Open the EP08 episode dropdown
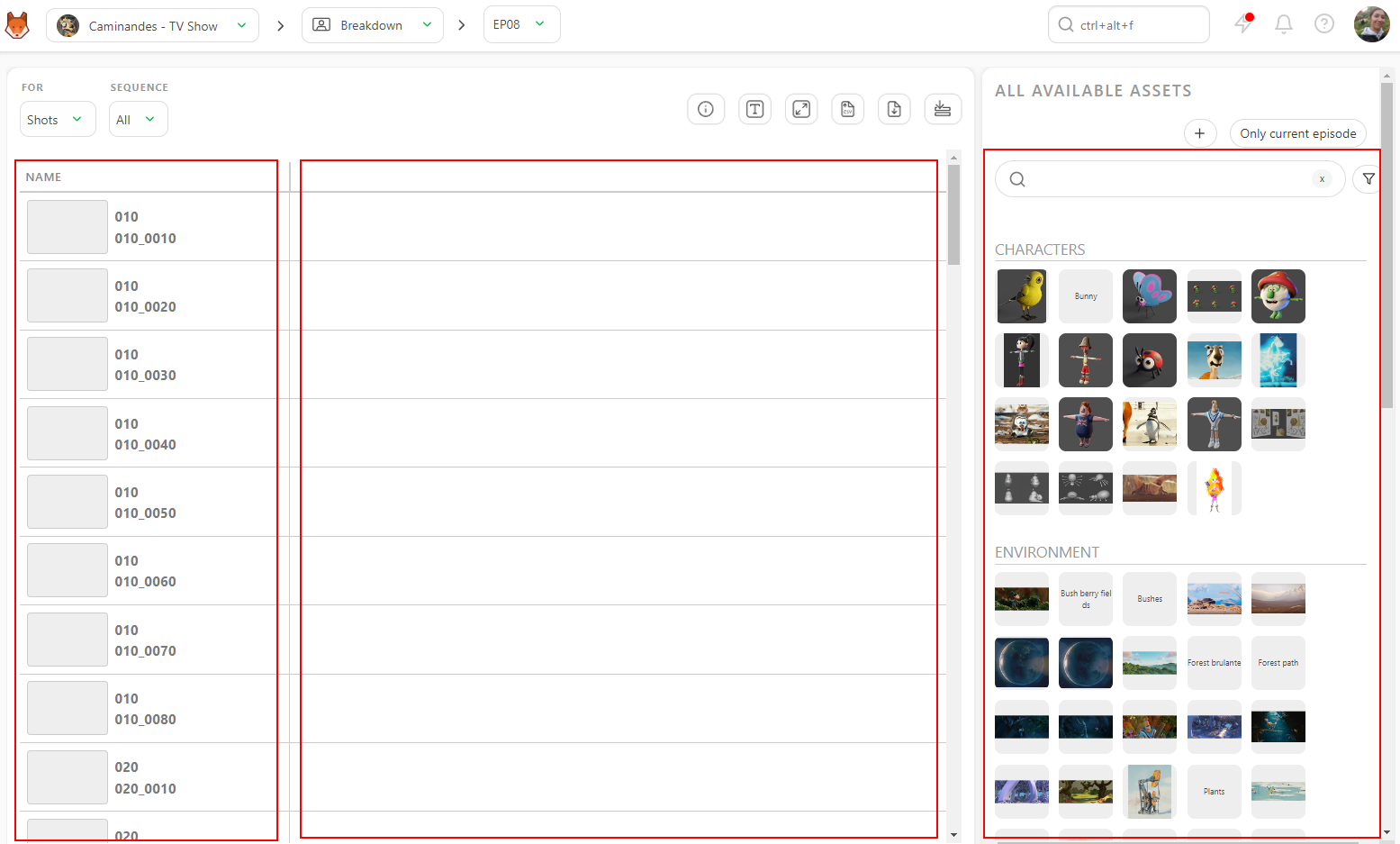 (x=521, y=24)
